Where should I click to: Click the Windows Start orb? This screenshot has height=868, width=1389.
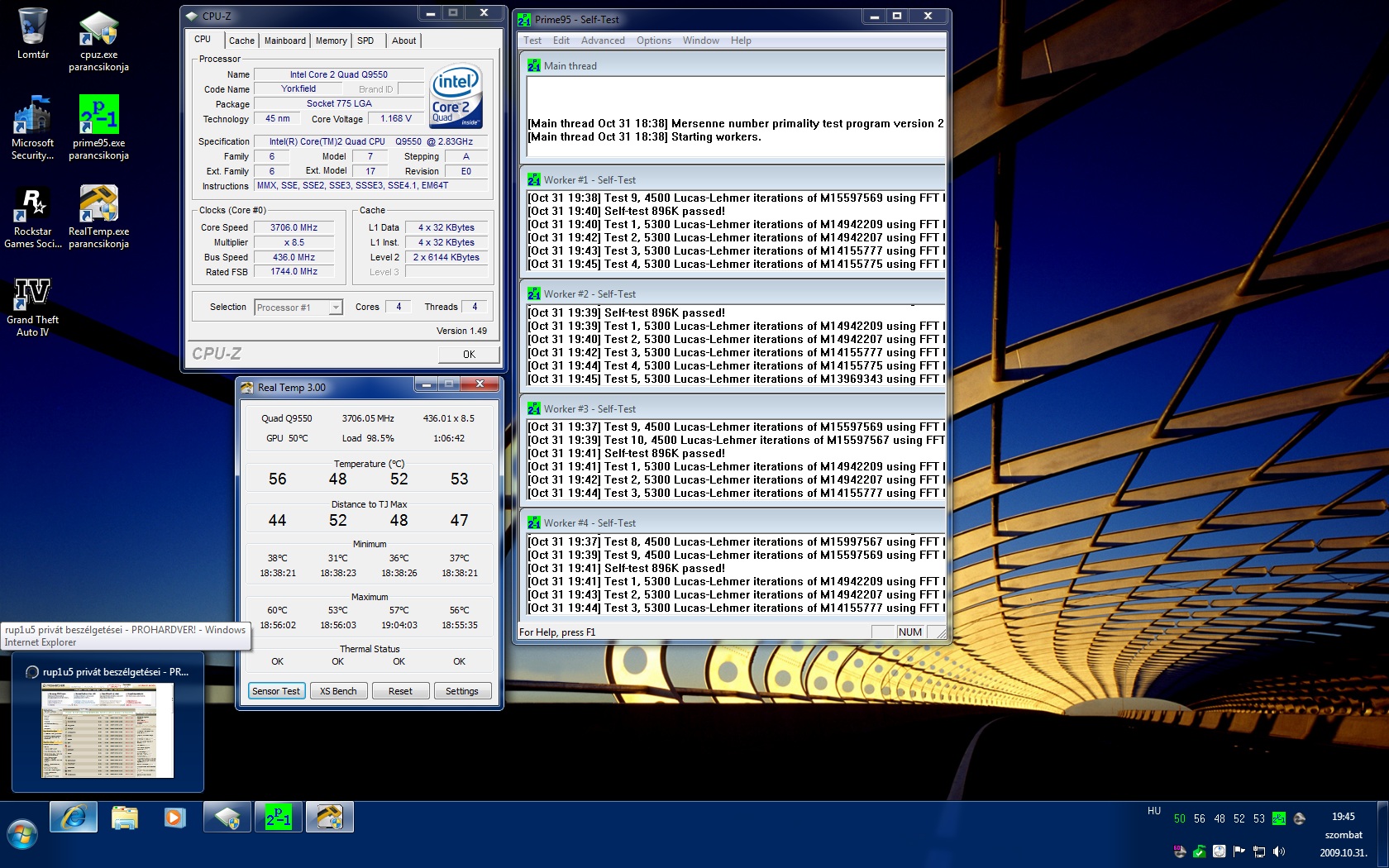coord(21,834)
